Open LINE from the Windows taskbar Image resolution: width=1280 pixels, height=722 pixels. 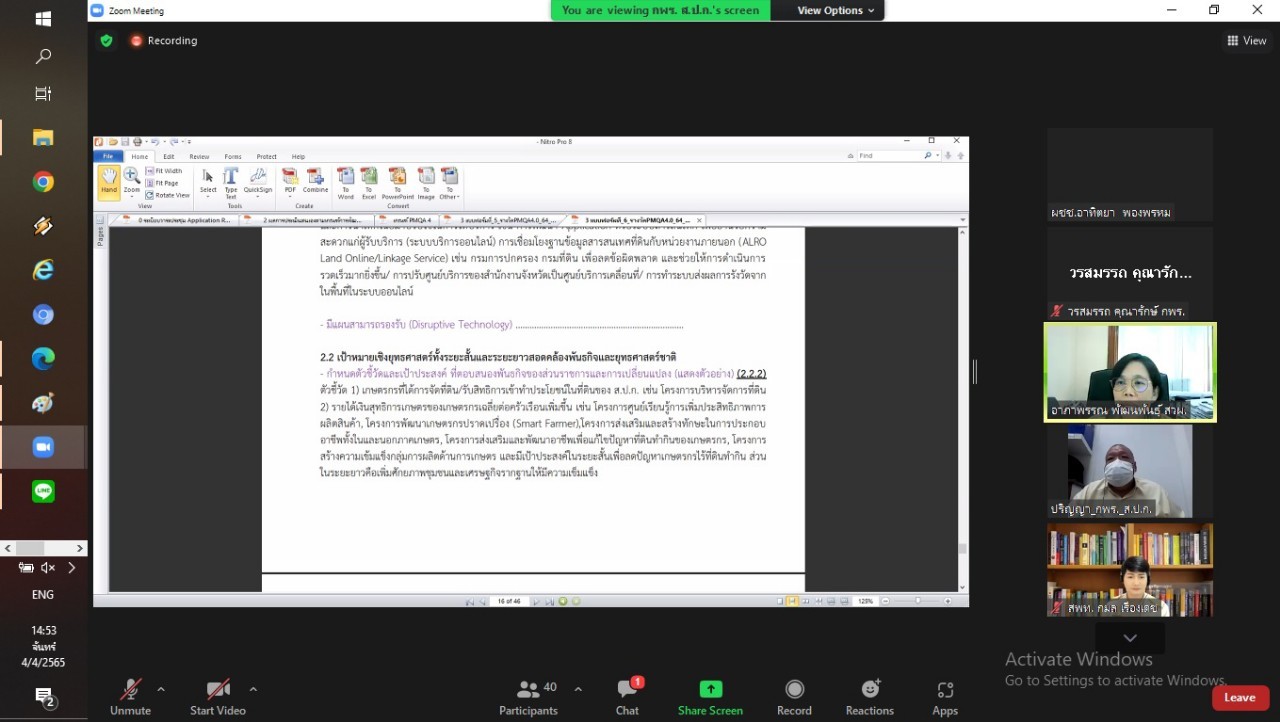tap(43, 491)
